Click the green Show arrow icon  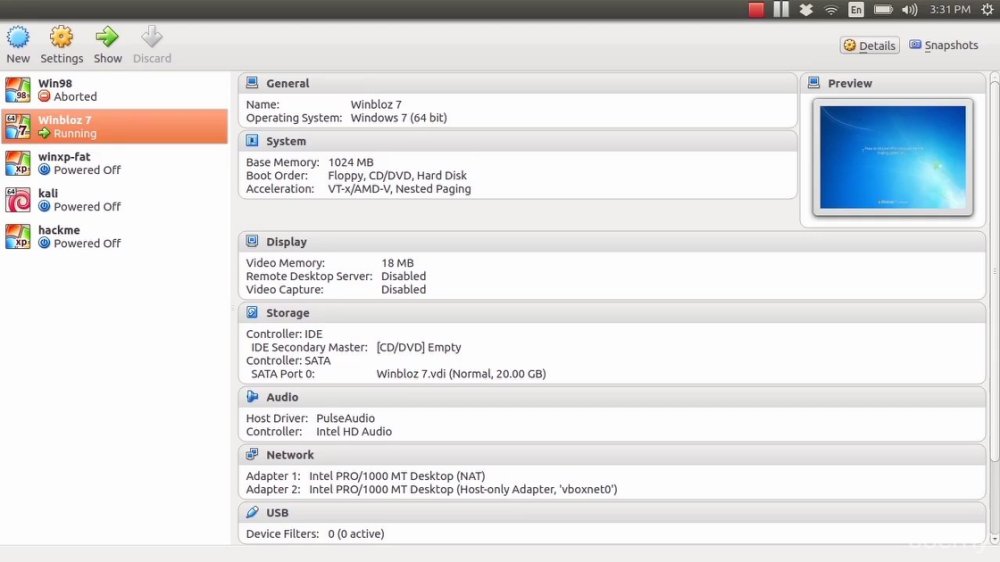pos(107,37)
